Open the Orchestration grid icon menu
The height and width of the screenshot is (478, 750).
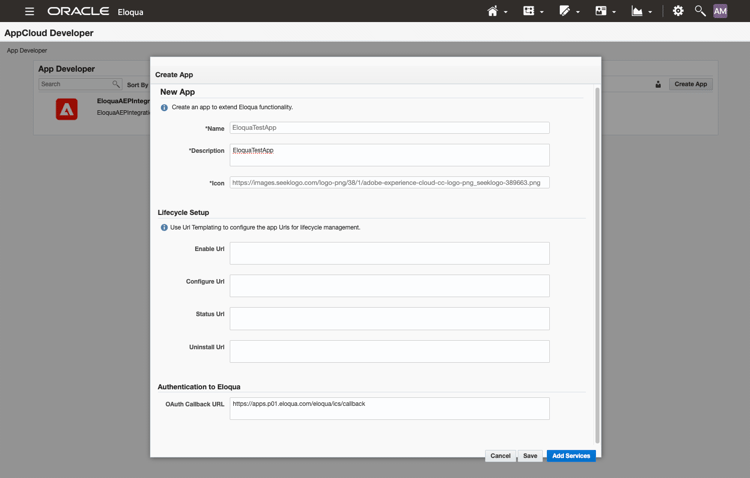point(529,11)
